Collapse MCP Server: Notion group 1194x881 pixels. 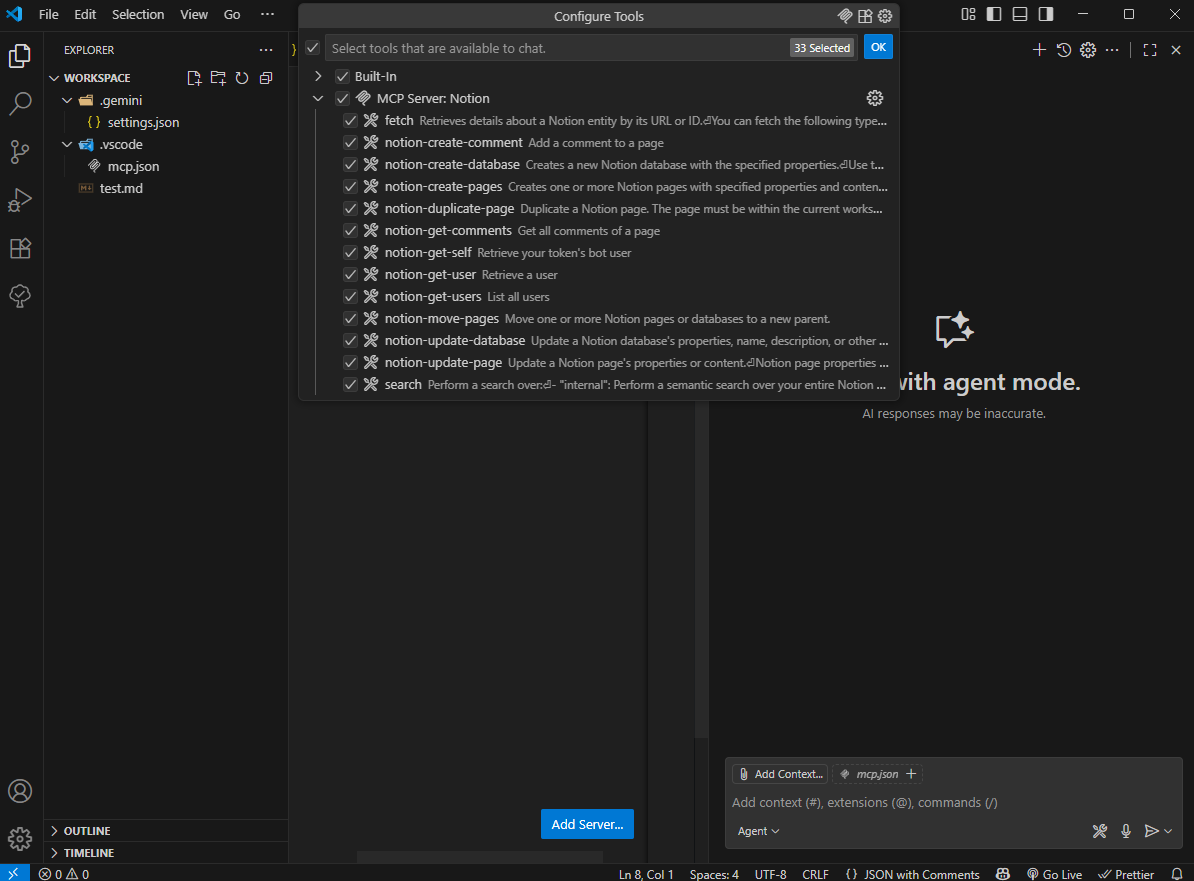point(318,98)
